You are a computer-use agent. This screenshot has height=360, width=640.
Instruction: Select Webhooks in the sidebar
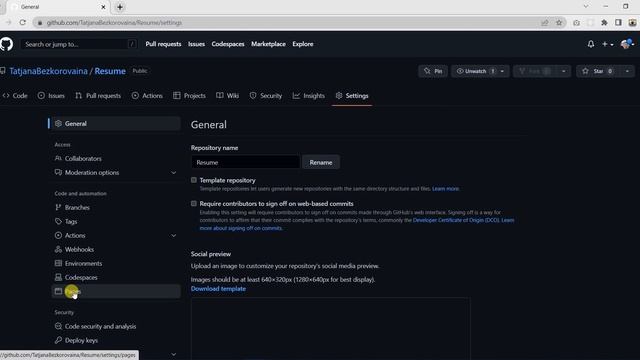click(x=116, y=249)
